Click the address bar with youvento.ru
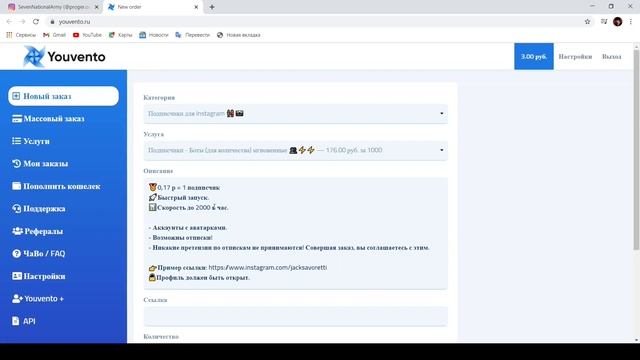Screen dimensions: 640x360 point(318,22)
